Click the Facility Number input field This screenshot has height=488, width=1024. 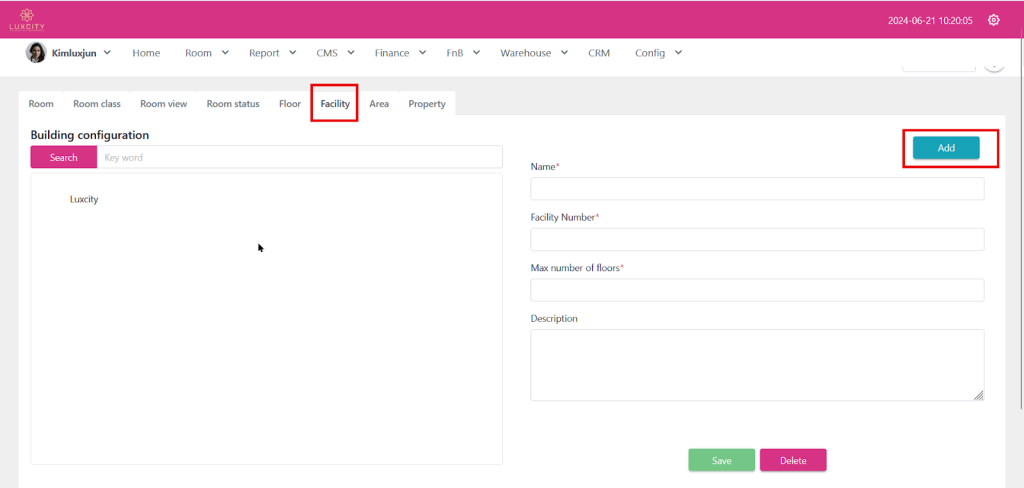pyautogui.click(x=757, y=239)
